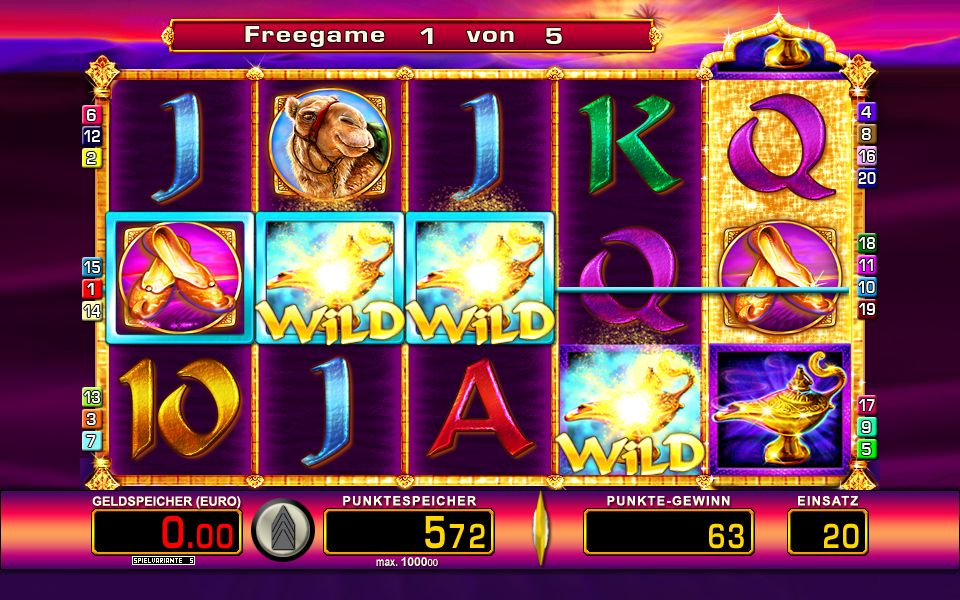The height and width of the screenshot is (600, 960).
Task: Select payline marker 20
Action: tap(866, 178)
